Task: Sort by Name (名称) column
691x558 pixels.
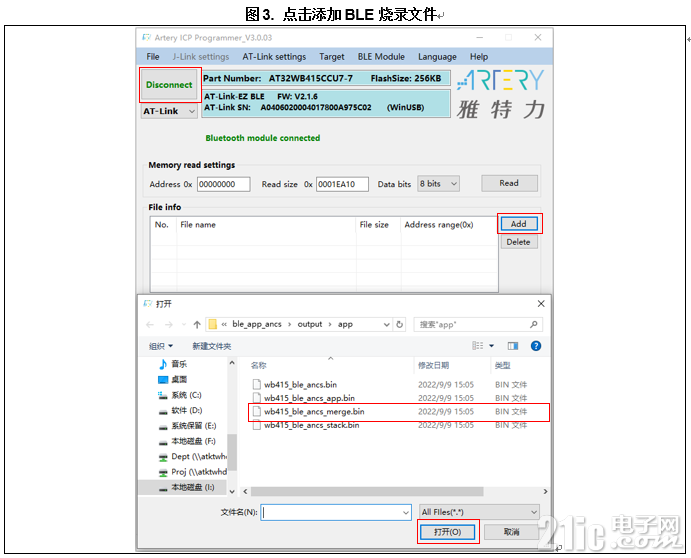Action: [x=259, y=365]
